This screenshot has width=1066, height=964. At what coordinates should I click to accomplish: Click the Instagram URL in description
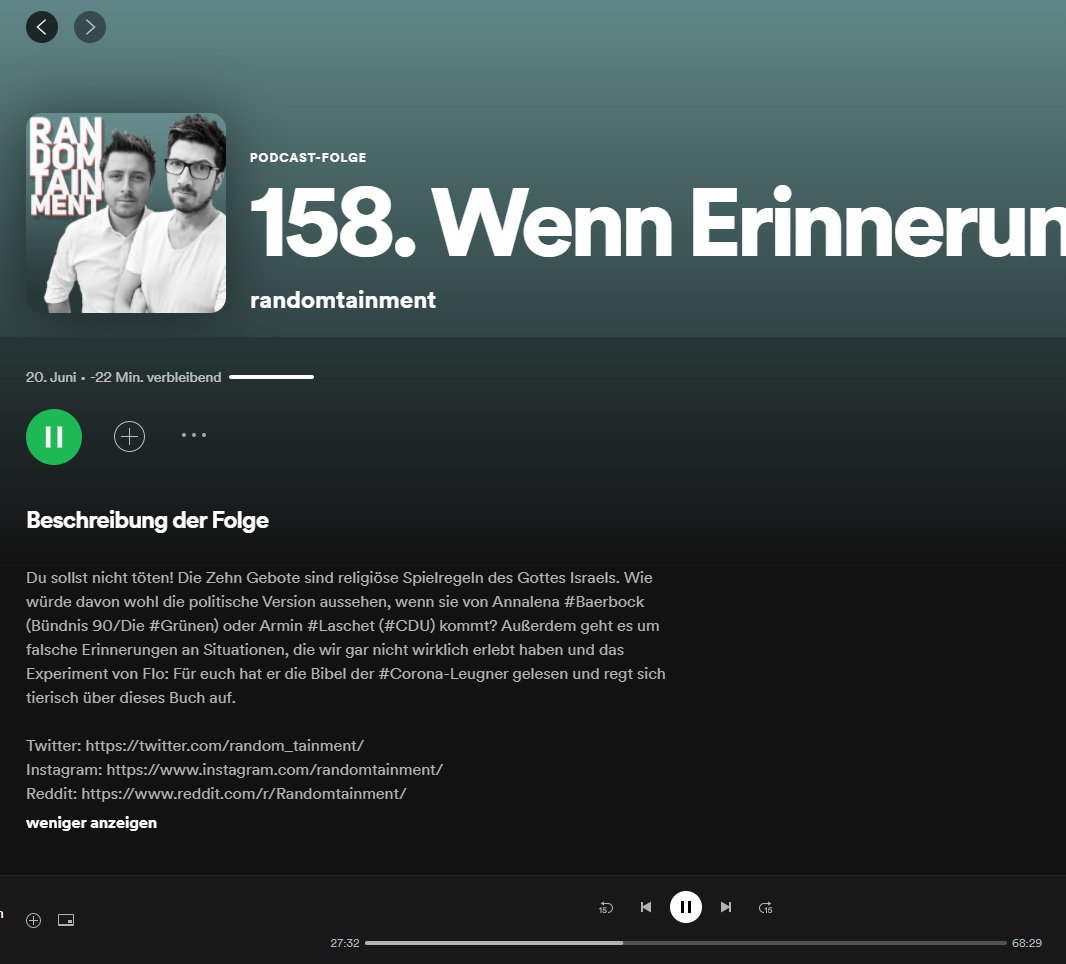[275, 770]
